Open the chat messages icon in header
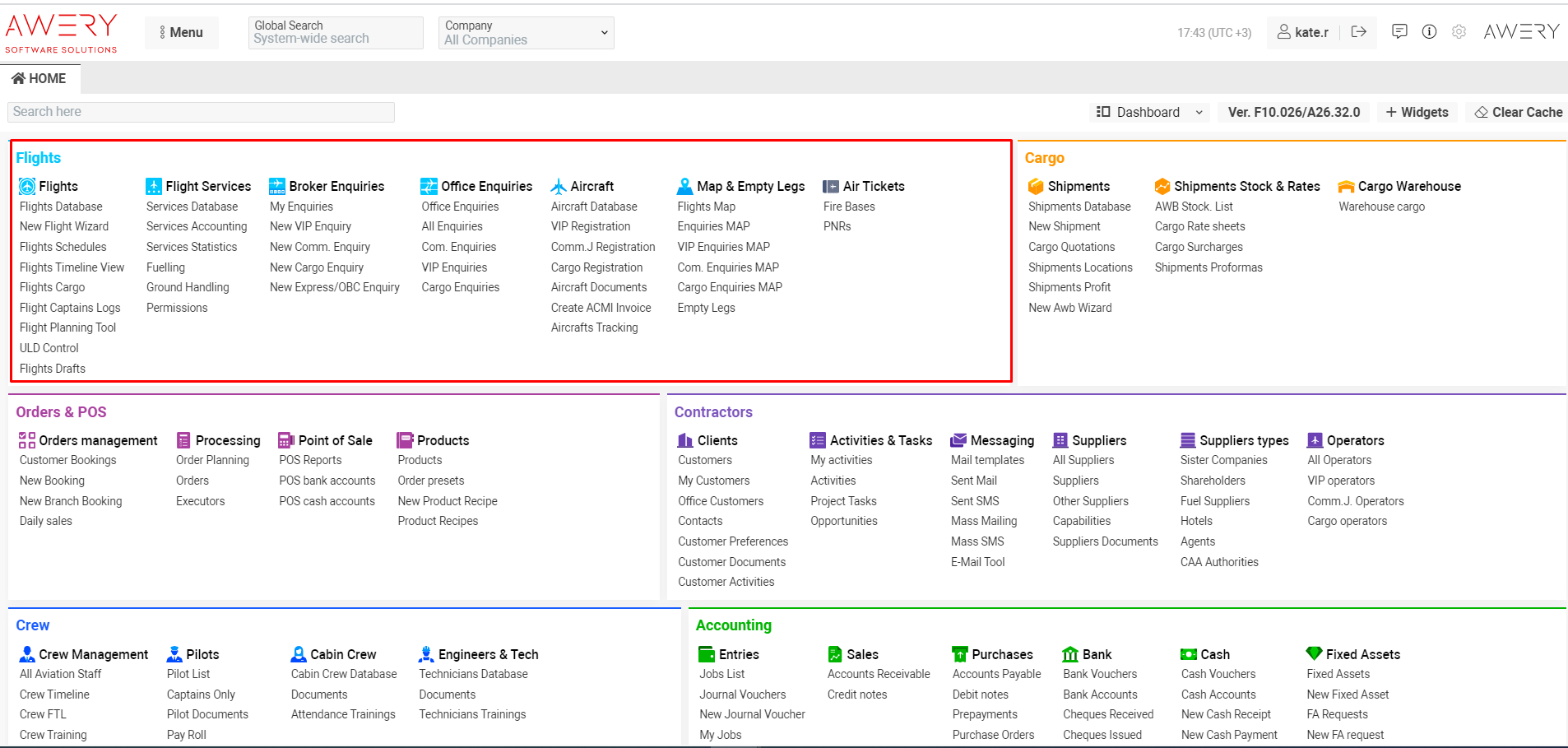This screenshot has height=748, width=1568. [1399, 31]
